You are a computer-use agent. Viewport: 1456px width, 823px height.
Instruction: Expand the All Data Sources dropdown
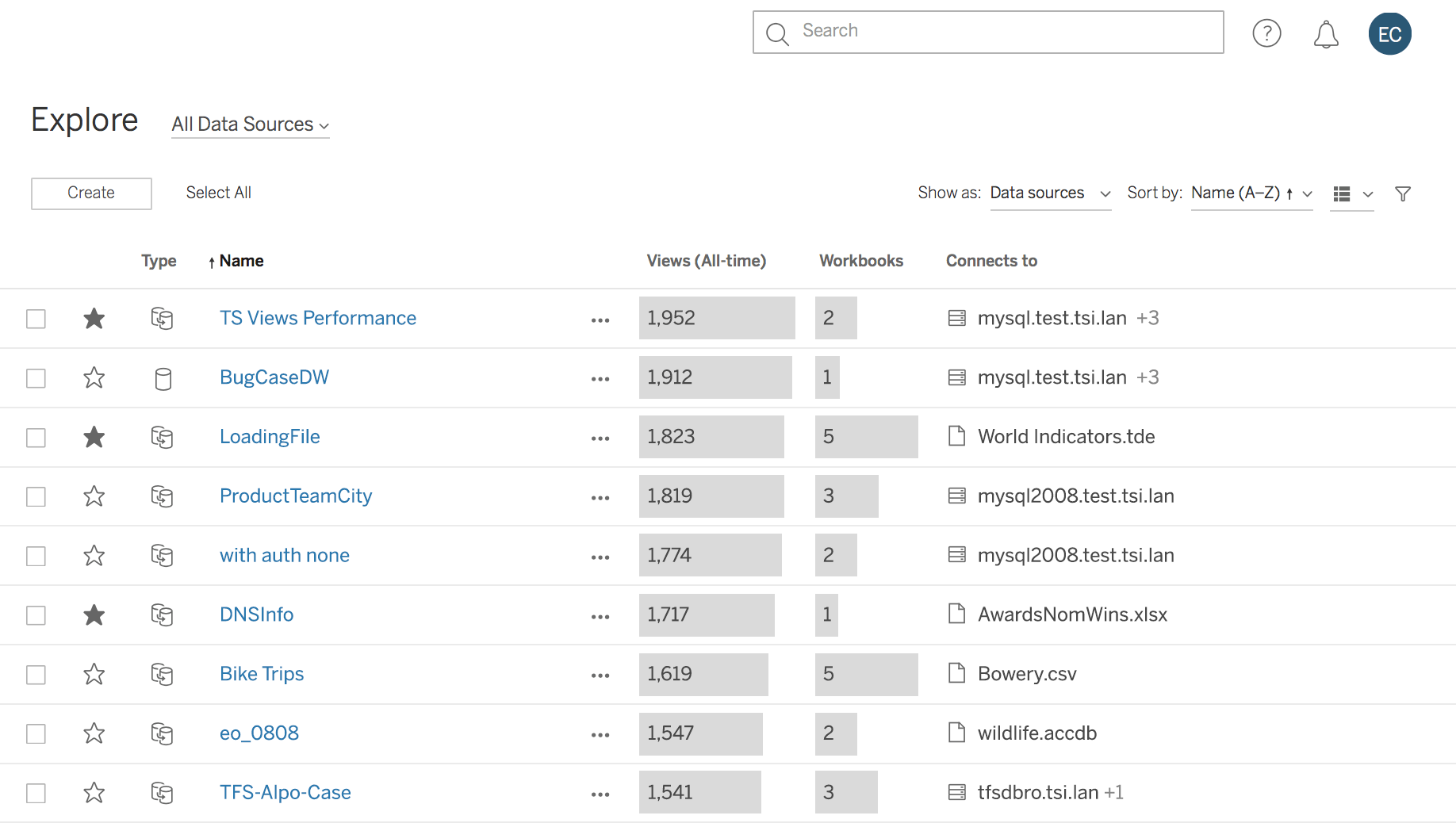250,124
